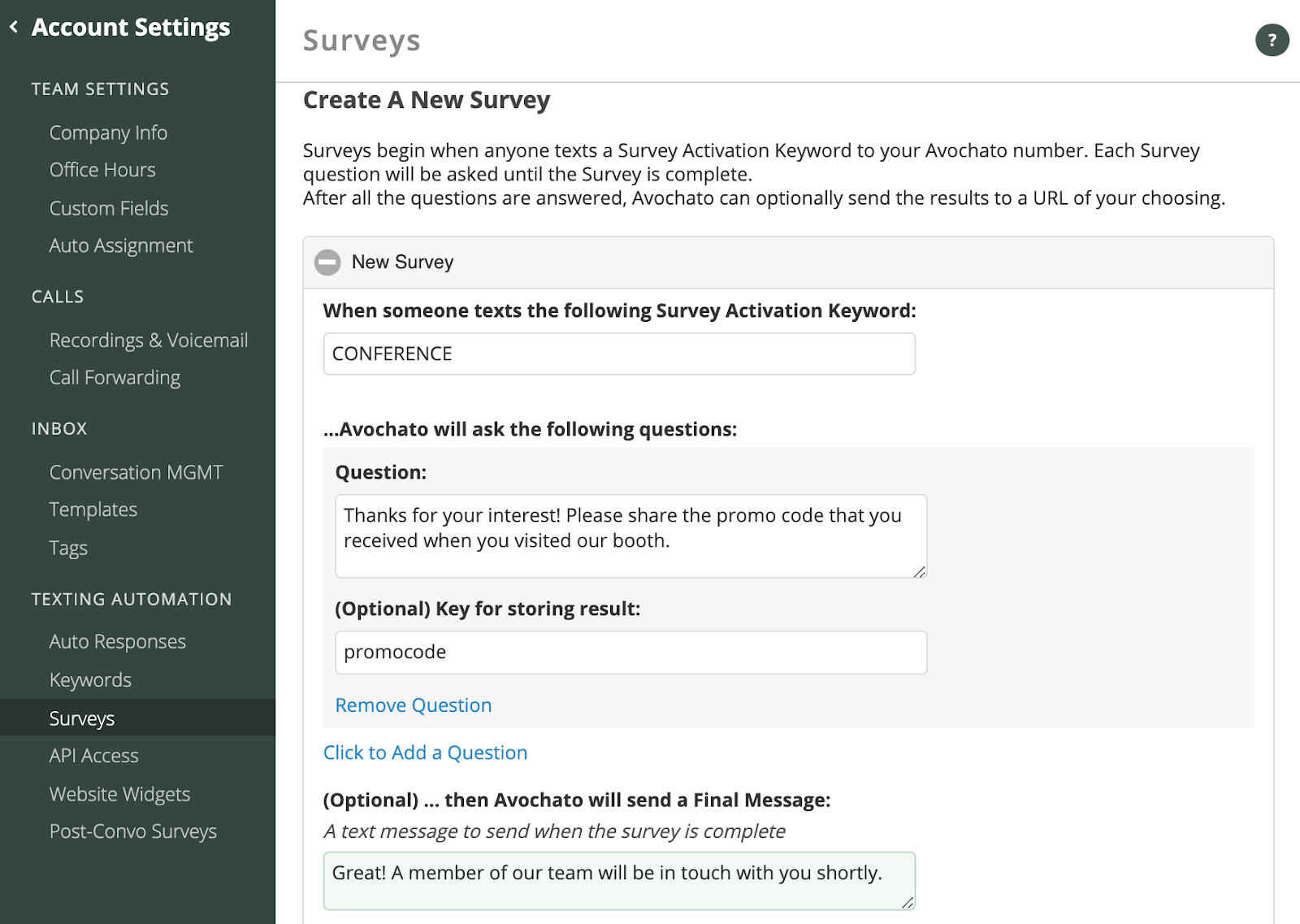Edit the Final Message text area

pyautogui.click(x=619, y=880)
